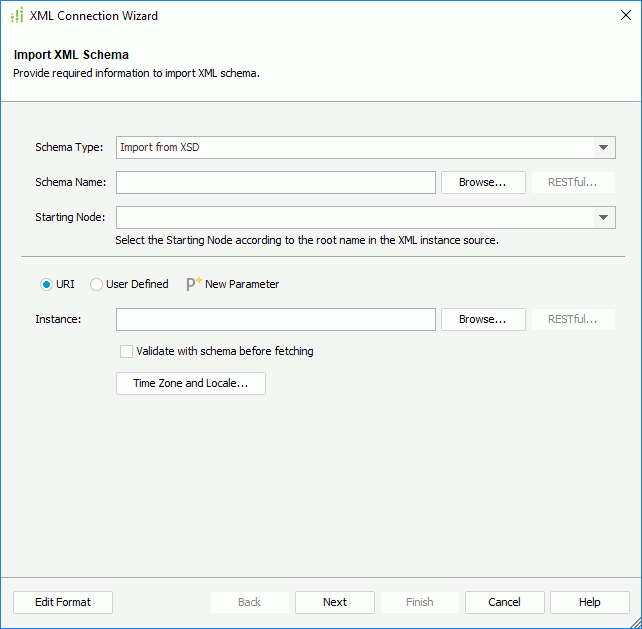Image resolution: width=642 pixels, height=629 pixels.
Task: Click the Import XML Schema heading
Action: pyautogui.click(x=71, y=54)
